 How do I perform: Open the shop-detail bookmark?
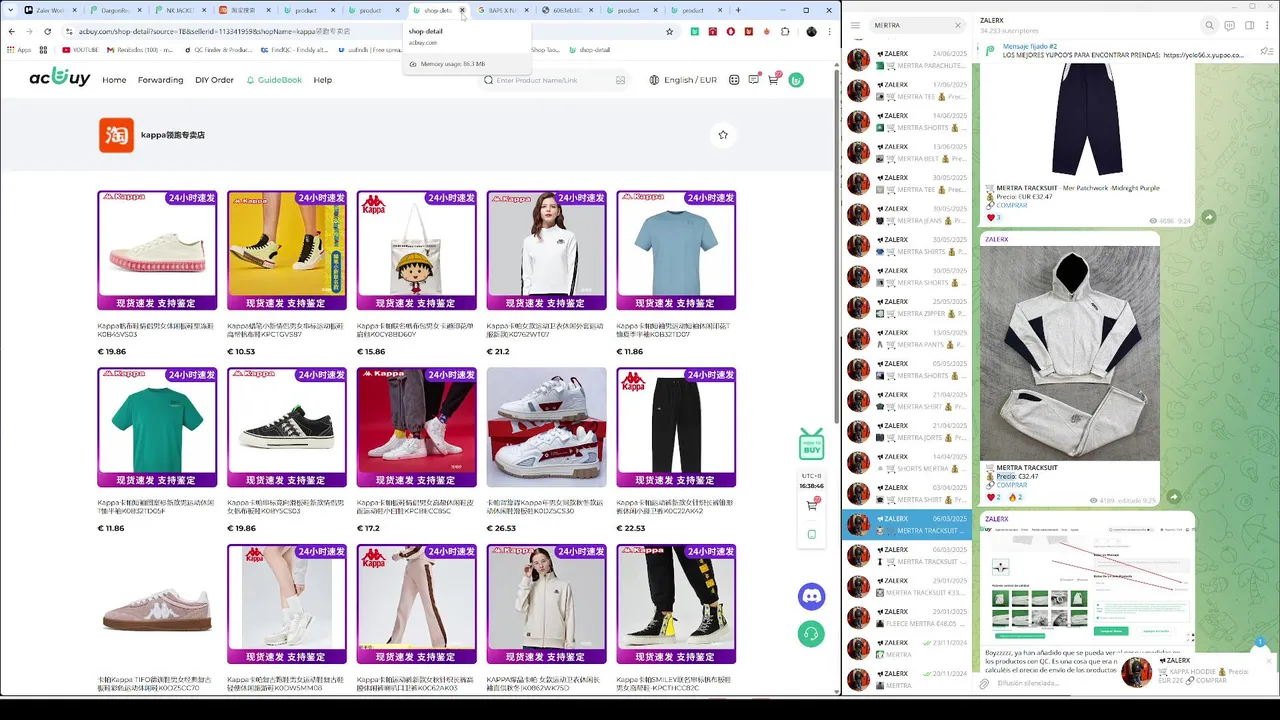click(x=588, y=49)
